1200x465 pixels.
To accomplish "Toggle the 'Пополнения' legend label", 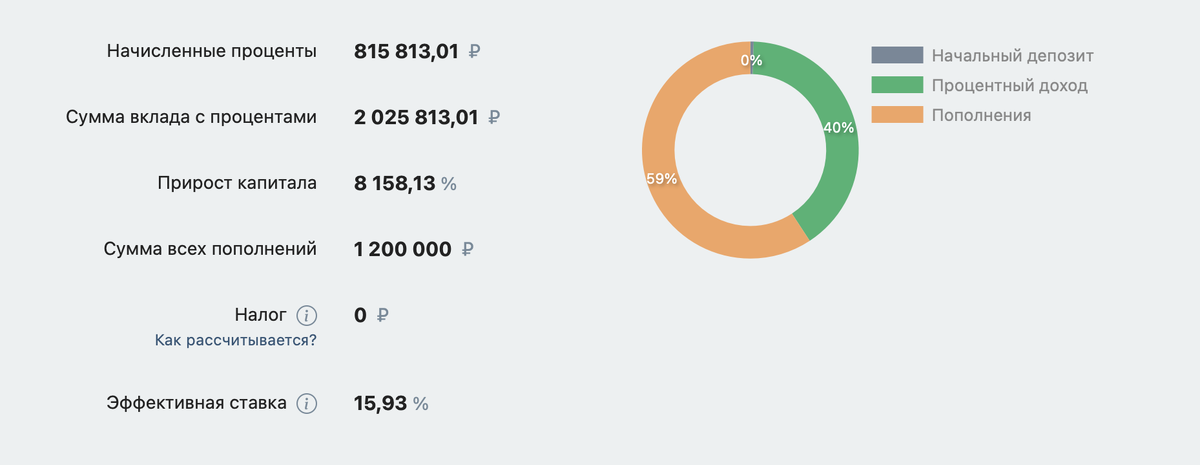I will click(x=981, y=116).
